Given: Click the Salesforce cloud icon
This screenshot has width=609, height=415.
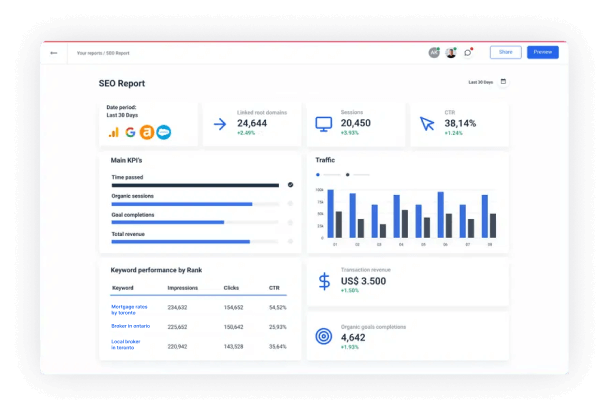Looking at the screenshot, I should coord(163,131).
